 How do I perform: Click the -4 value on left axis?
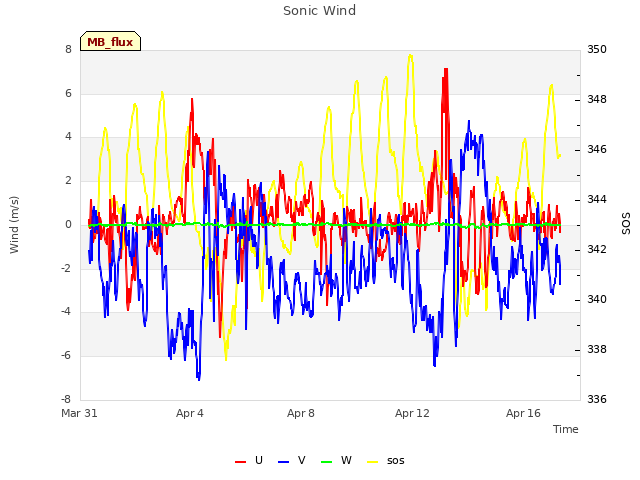[x=66, y=312]
